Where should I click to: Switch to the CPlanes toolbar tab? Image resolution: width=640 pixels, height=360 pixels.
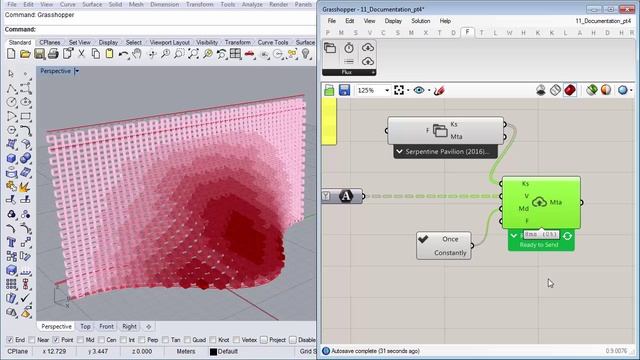coord(50,42)
